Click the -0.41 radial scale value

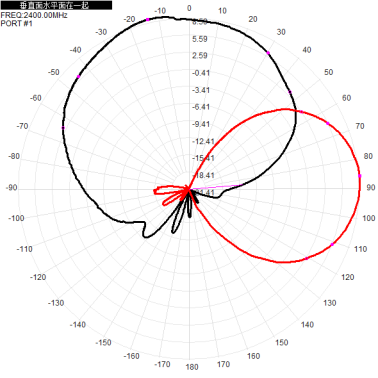[201, 73]
